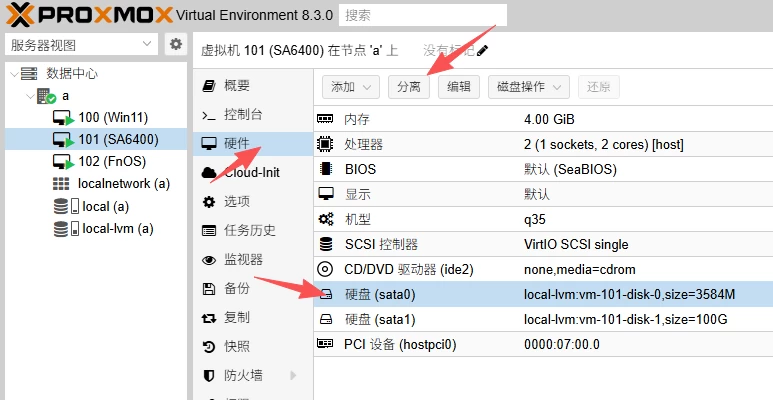773x400 pixels.
Task: Click the CD/DVD drive (ide2) disc icon
Action: click(x=325, y=269)
